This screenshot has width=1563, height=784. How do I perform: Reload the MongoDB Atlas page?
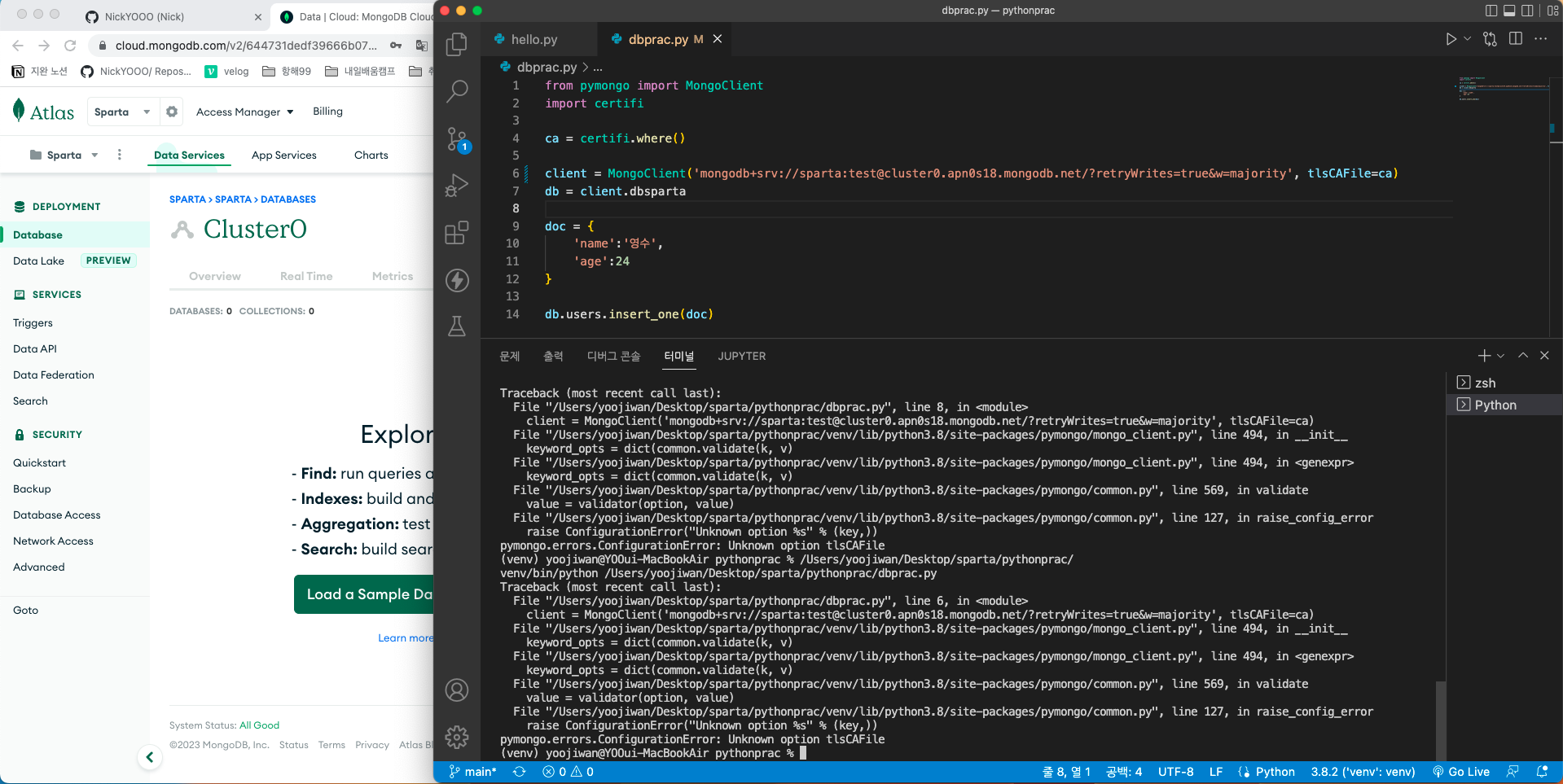[x=70, y=46]
